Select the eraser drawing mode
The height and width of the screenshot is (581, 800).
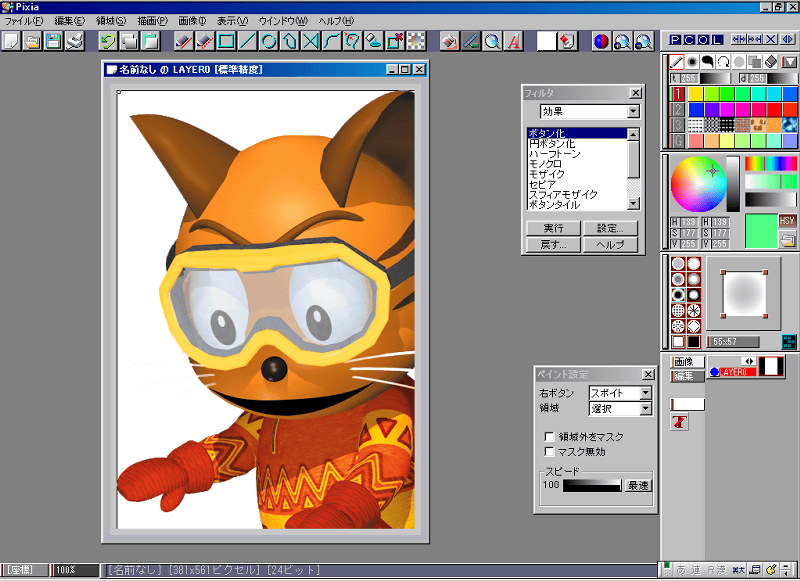click(771, 62)
